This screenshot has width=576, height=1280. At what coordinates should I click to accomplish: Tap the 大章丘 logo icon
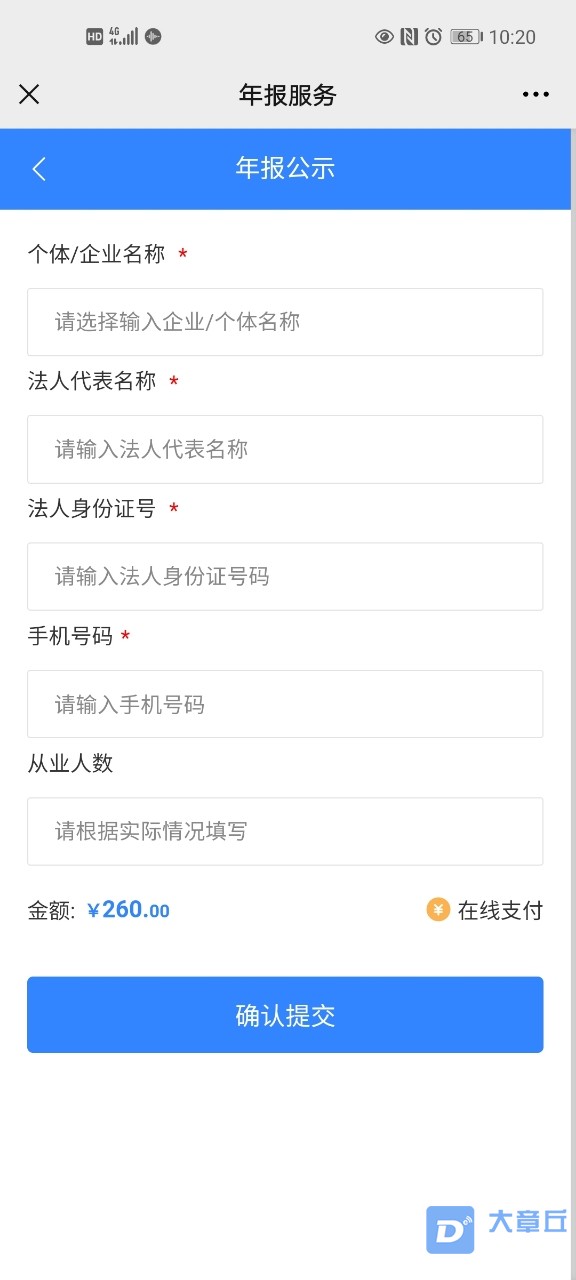click(450, 1230)
